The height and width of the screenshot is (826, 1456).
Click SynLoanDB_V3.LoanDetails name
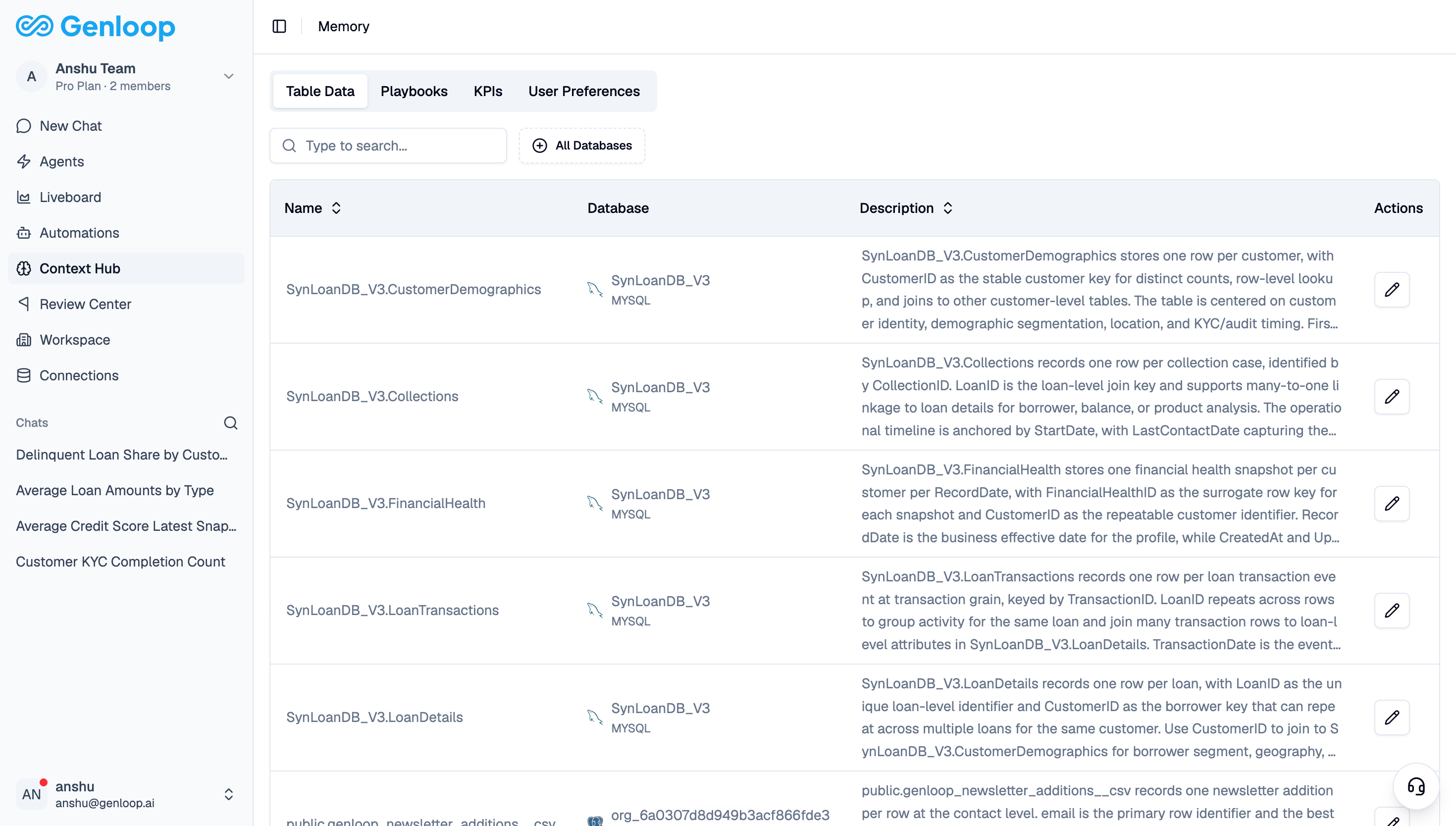point(374,717)
